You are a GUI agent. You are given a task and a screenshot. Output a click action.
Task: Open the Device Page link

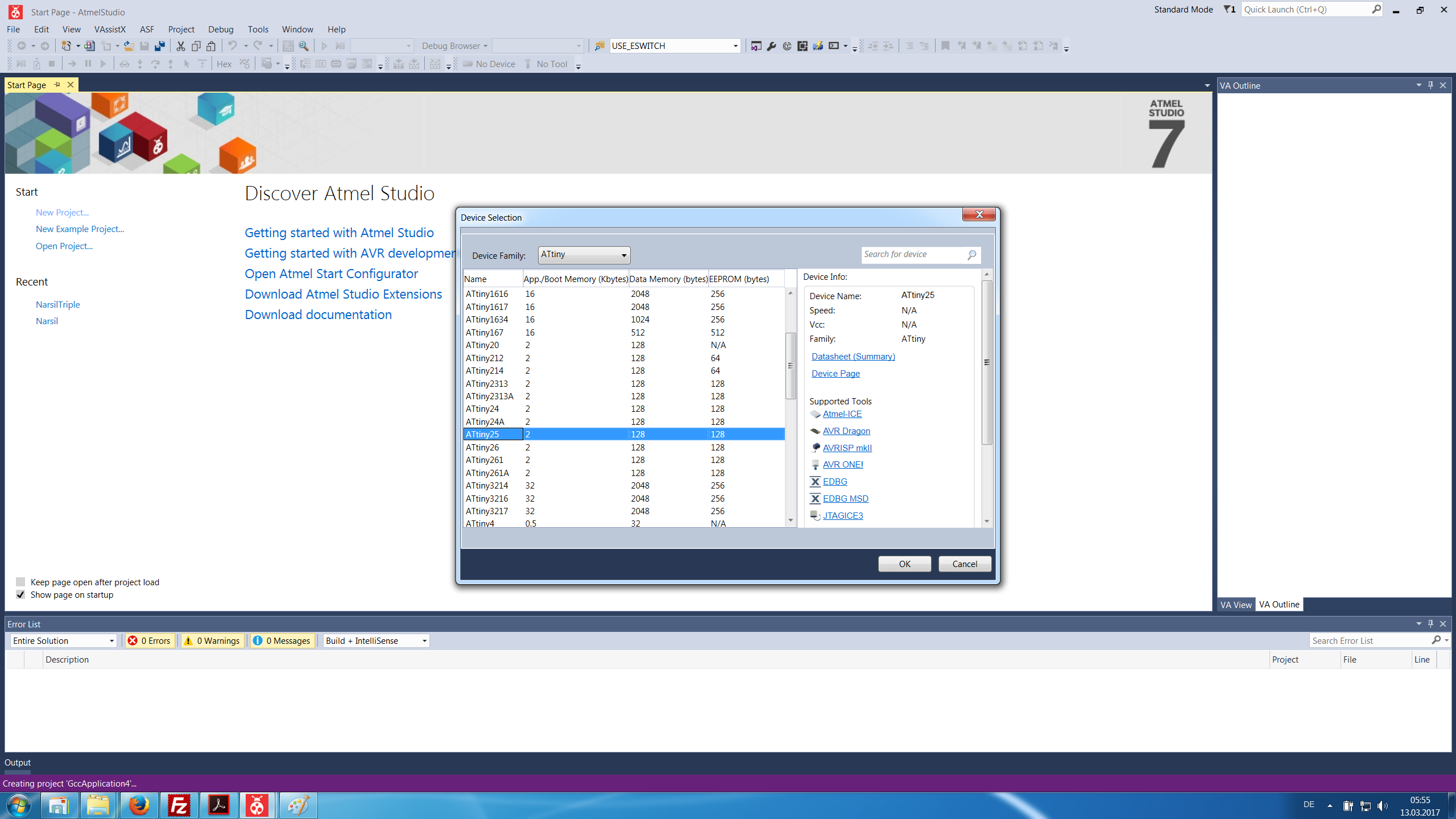coord(835,373)
